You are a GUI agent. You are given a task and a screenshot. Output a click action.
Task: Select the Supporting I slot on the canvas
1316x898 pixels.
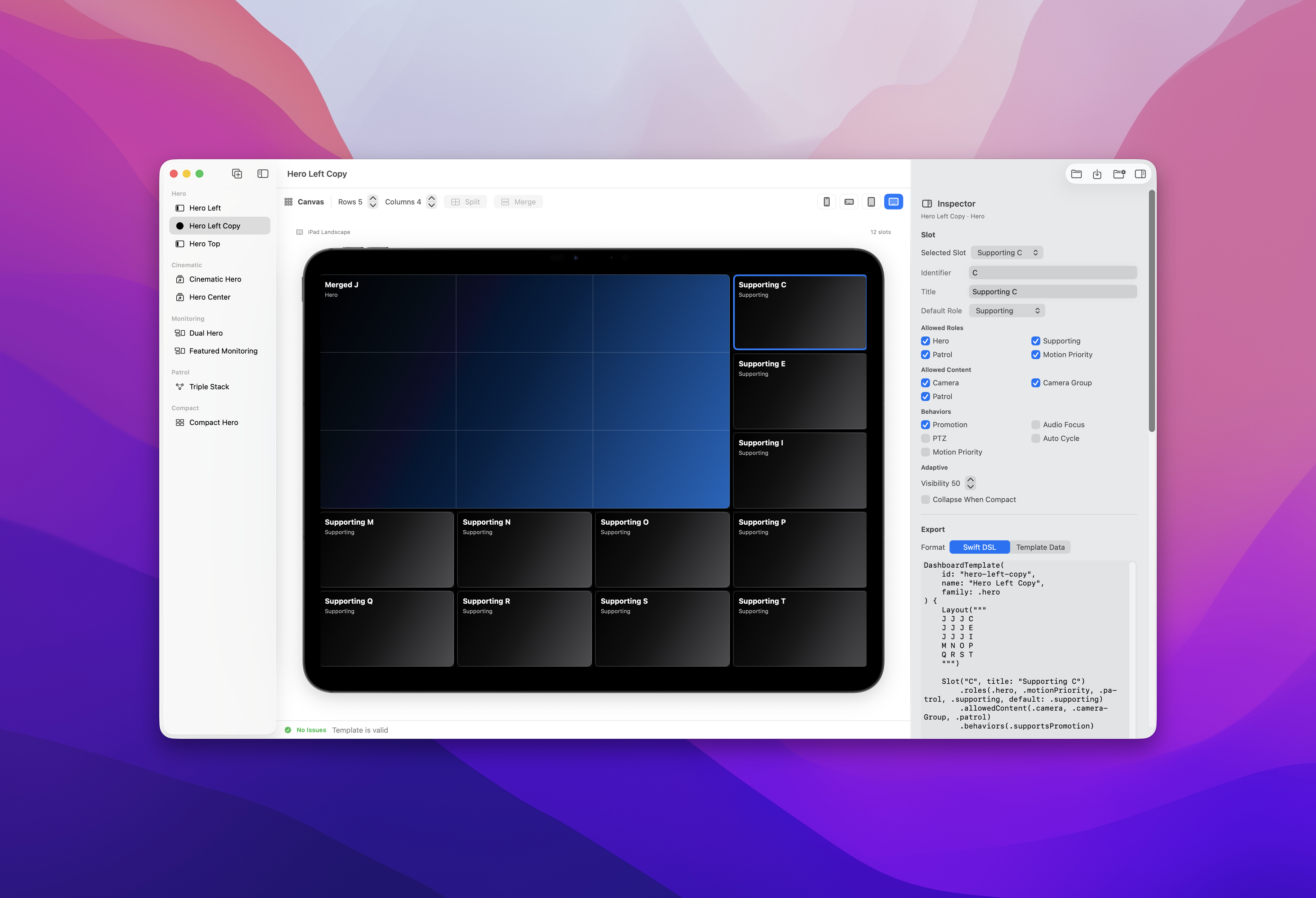click(800, 470)
